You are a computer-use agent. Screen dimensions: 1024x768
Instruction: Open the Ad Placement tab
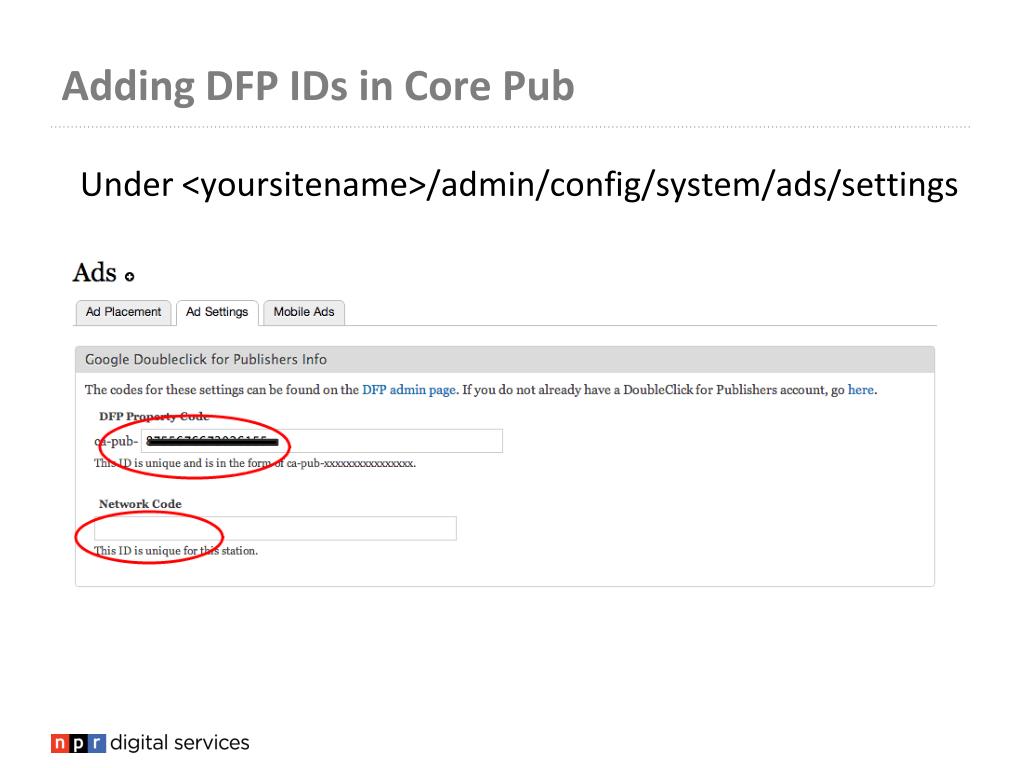pos(123,312)
